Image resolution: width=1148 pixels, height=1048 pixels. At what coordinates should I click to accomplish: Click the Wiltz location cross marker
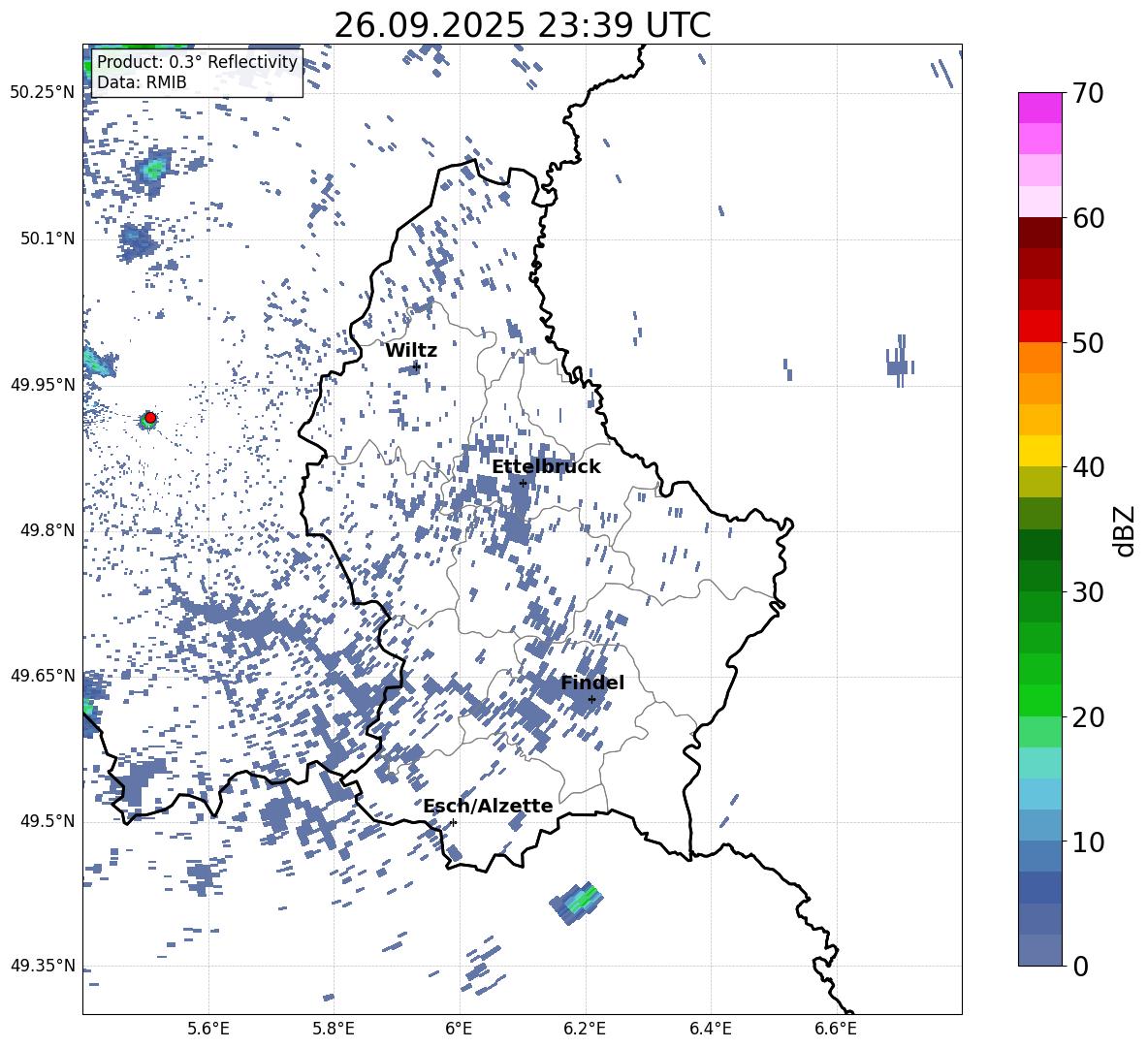coord(416,365)
